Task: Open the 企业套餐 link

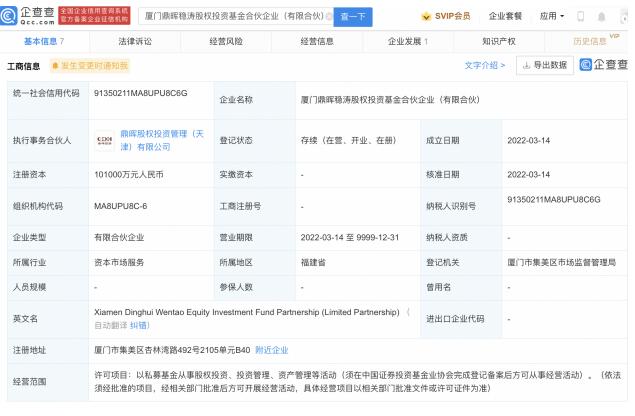Action: click(x=505, y=16)
